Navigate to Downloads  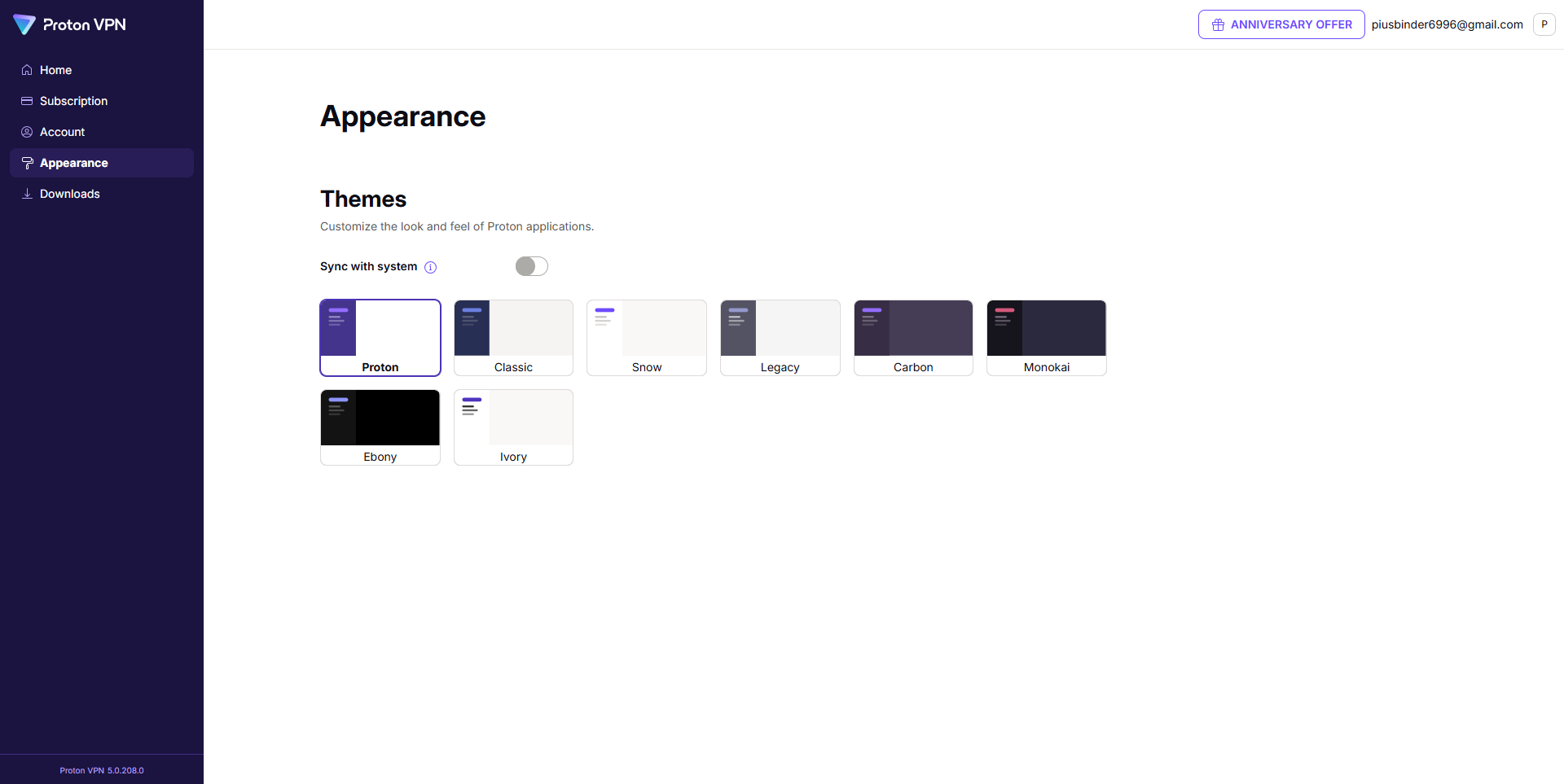(102, 194)
